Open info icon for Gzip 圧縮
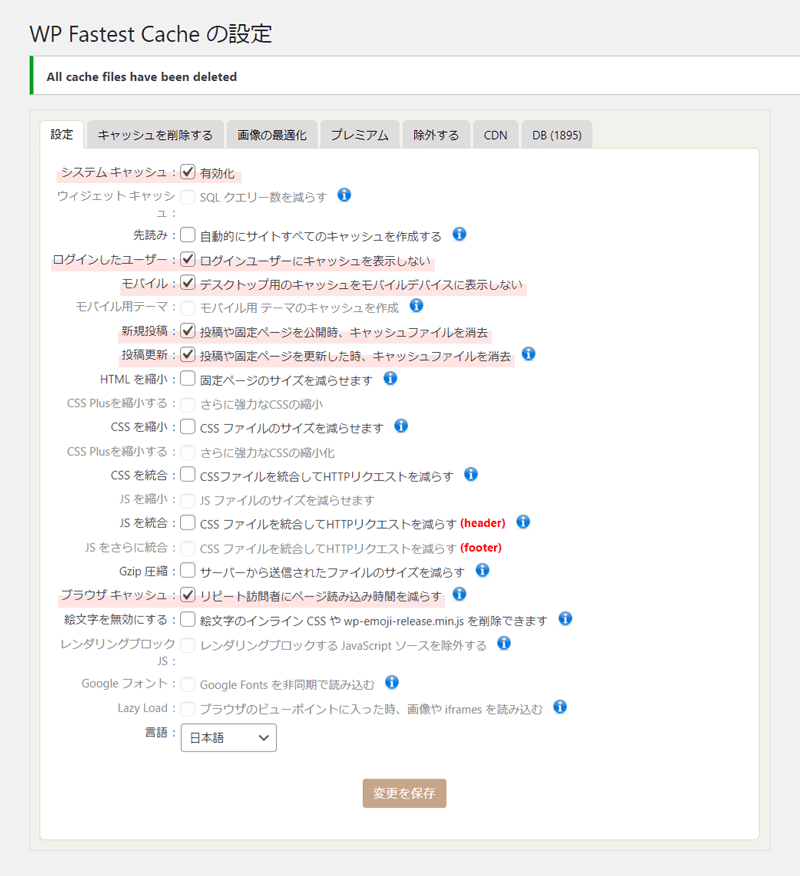This screenshot has width=800, height=876. (x=483, y=570)
